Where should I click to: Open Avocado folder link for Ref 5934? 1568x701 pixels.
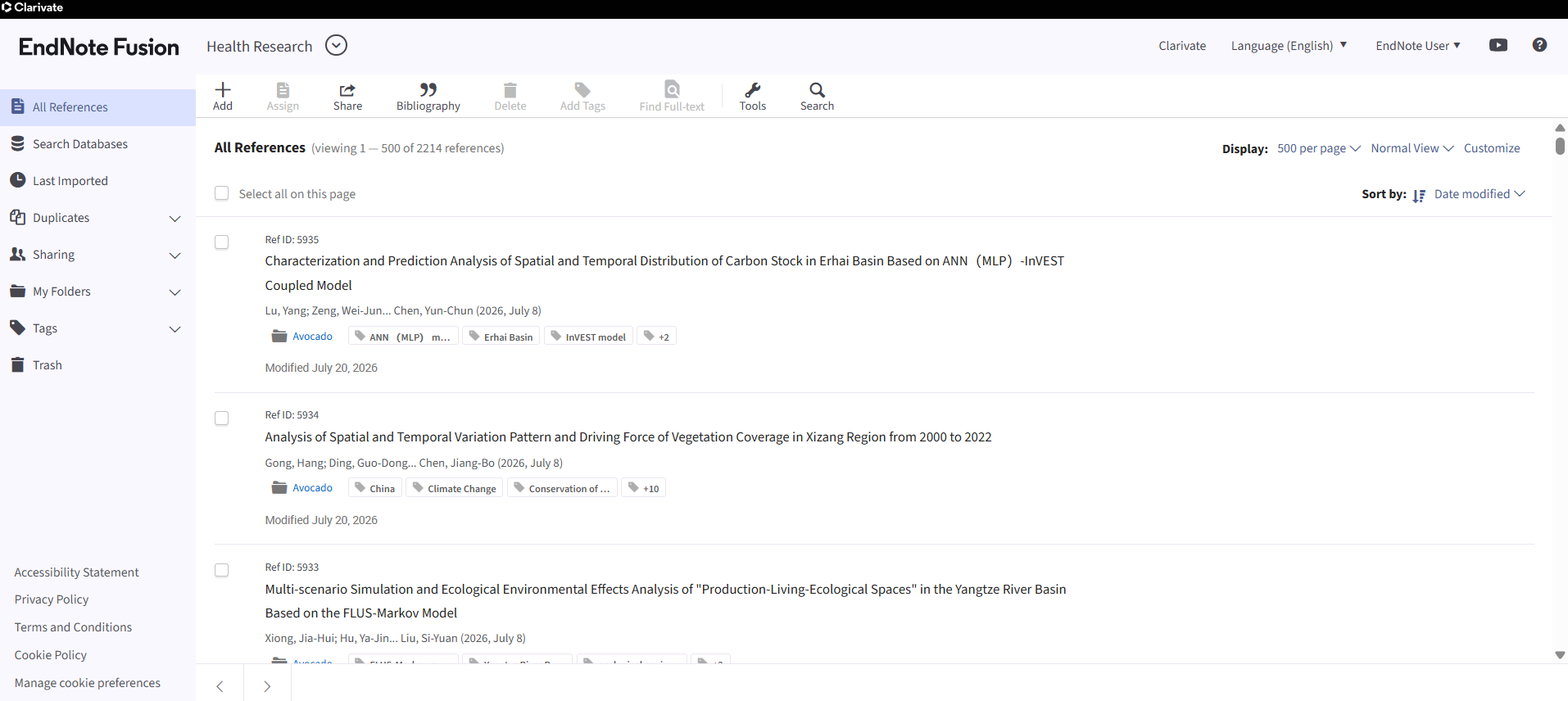click(x=312, y=488)
